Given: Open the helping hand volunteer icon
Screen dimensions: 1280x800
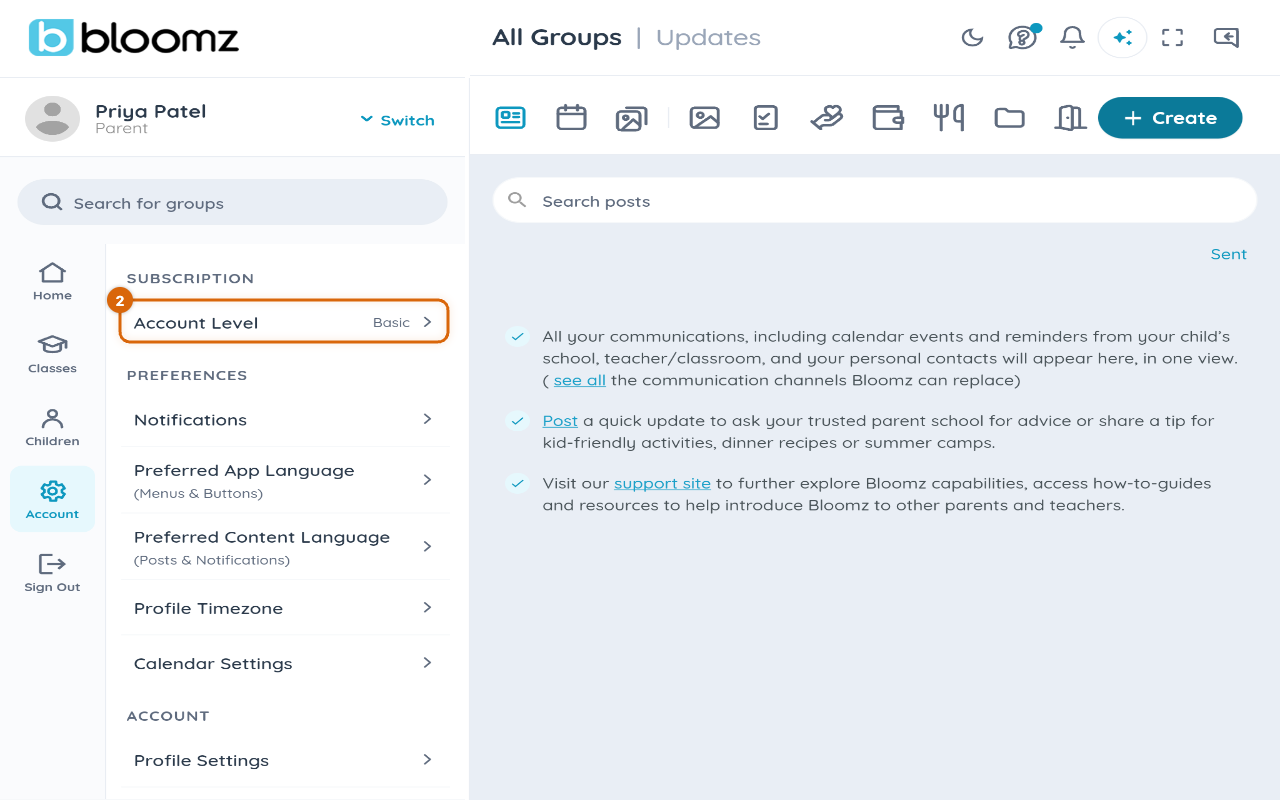Looking at the screenshot, I should point(826,118).
